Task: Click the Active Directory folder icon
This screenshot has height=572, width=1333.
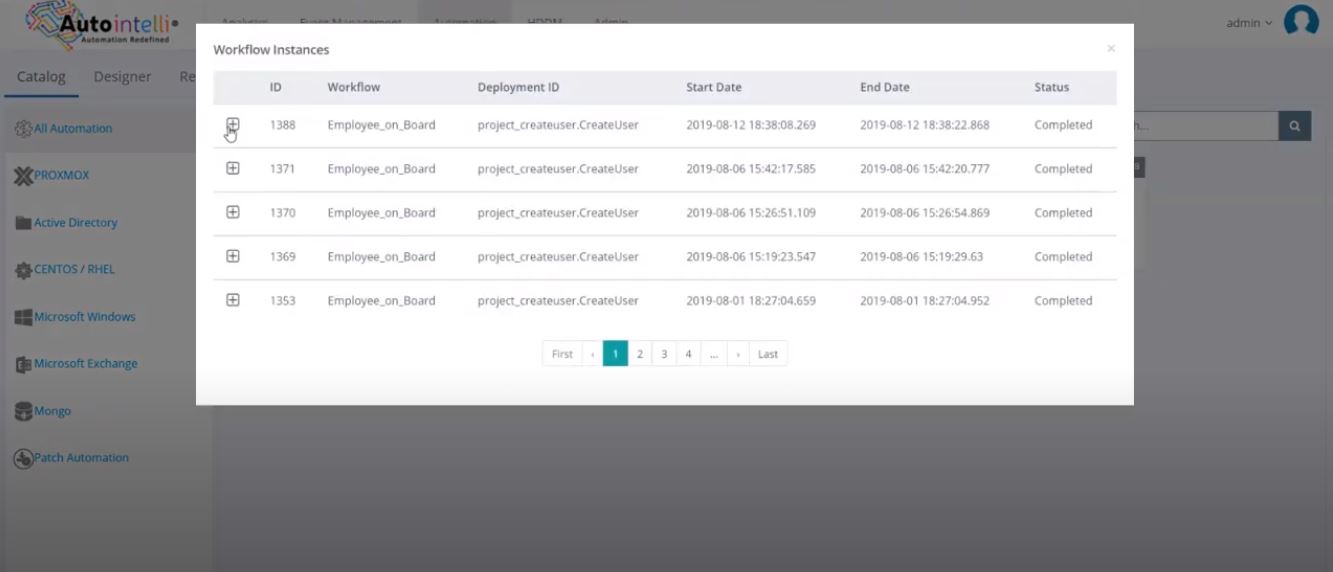Action: (x=23, y=223)
